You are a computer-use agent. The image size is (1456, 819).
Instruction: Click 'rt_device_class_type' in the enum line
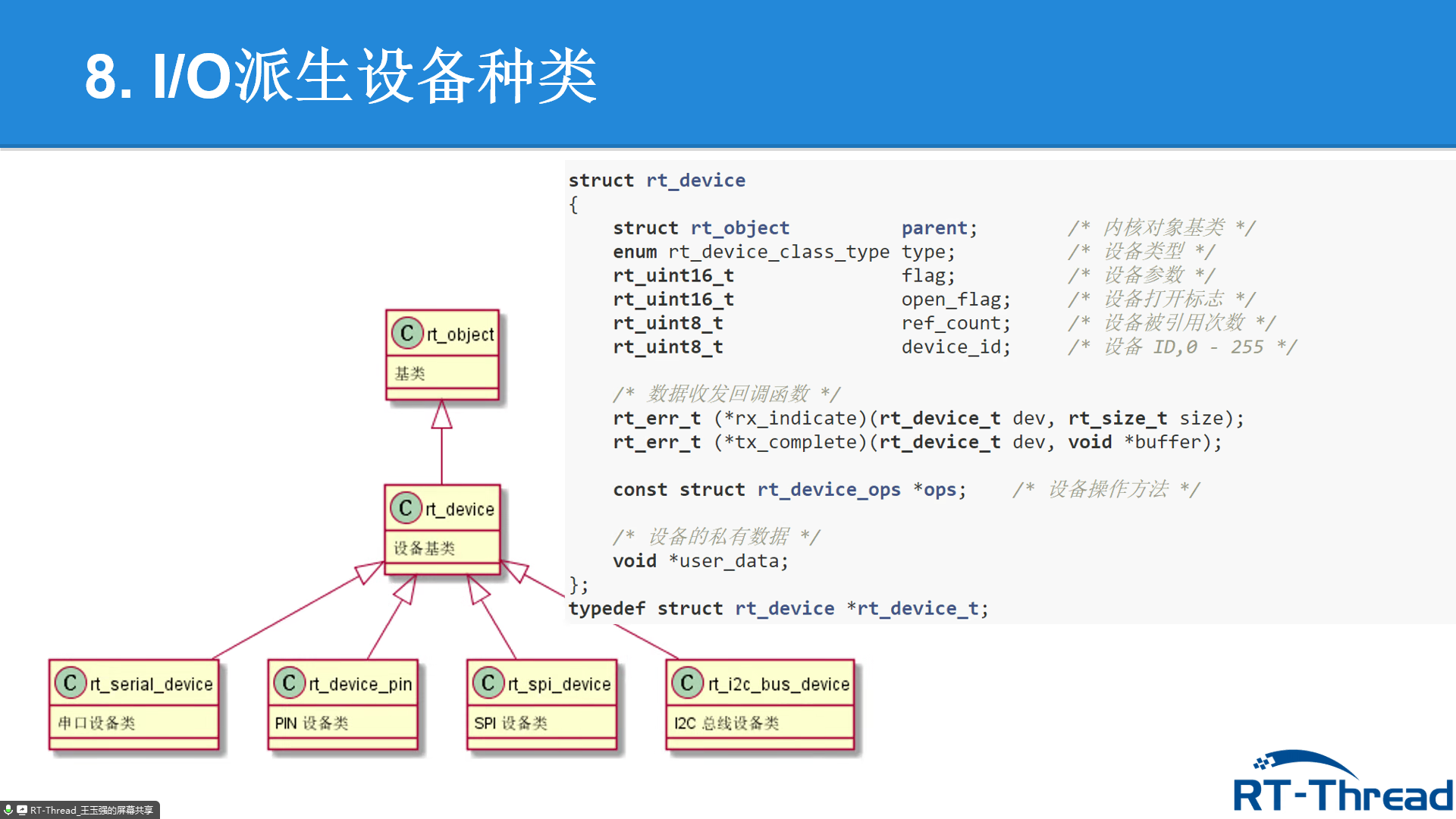[779, 252]
